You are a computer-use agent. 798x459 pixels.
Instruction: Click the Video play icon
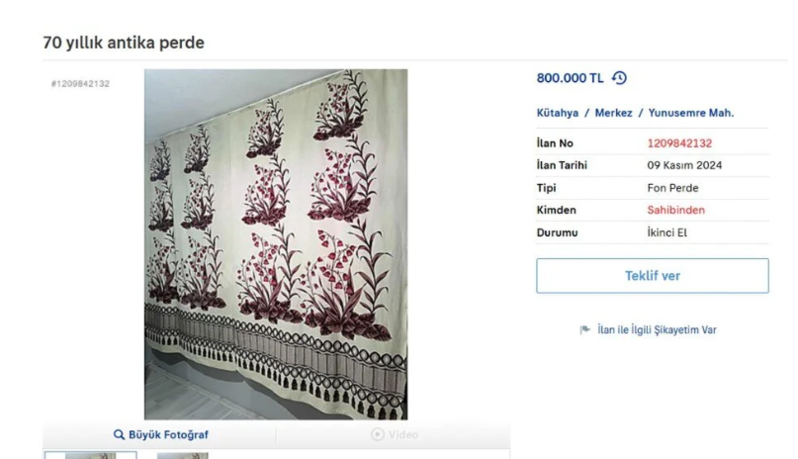(x=377, y=434)
